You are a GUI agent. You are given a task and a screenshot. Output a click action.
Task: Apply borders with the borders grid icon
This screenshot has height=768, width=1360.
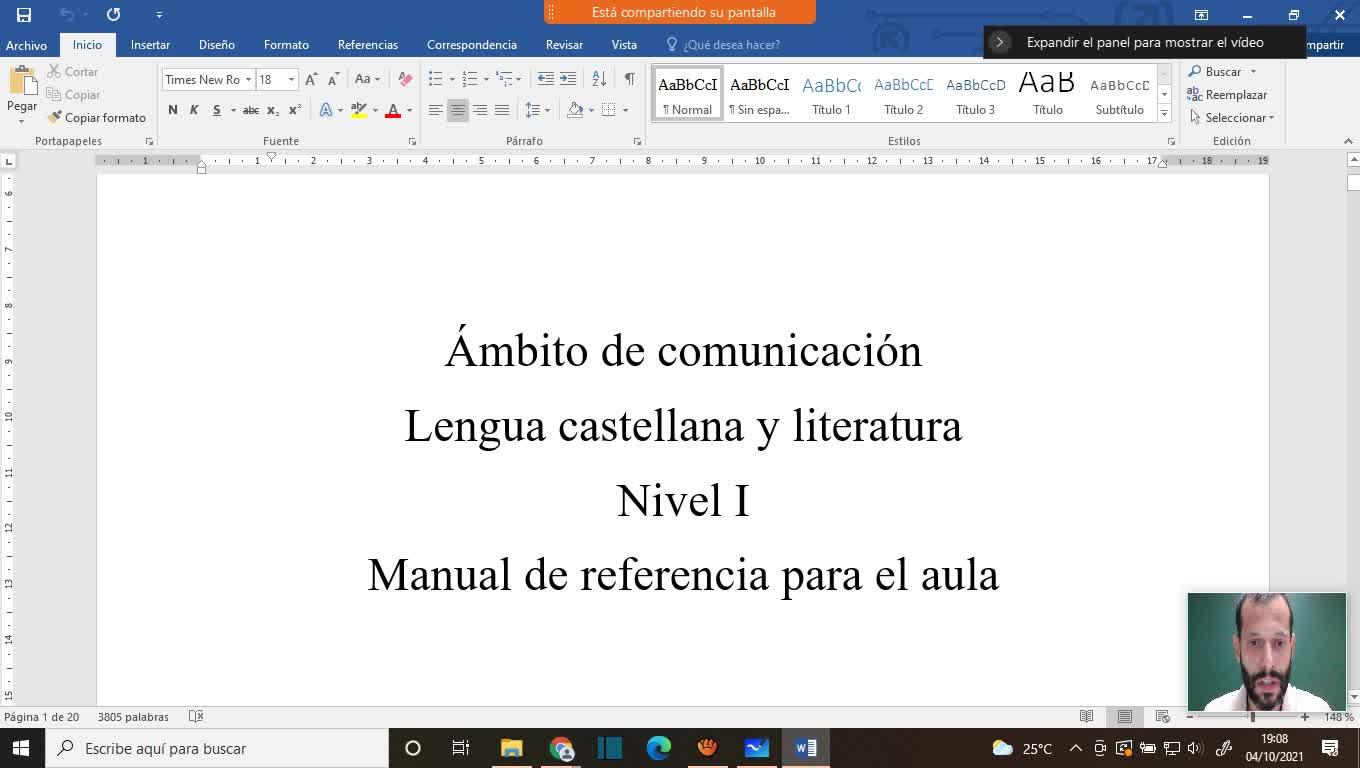point(608,110)
